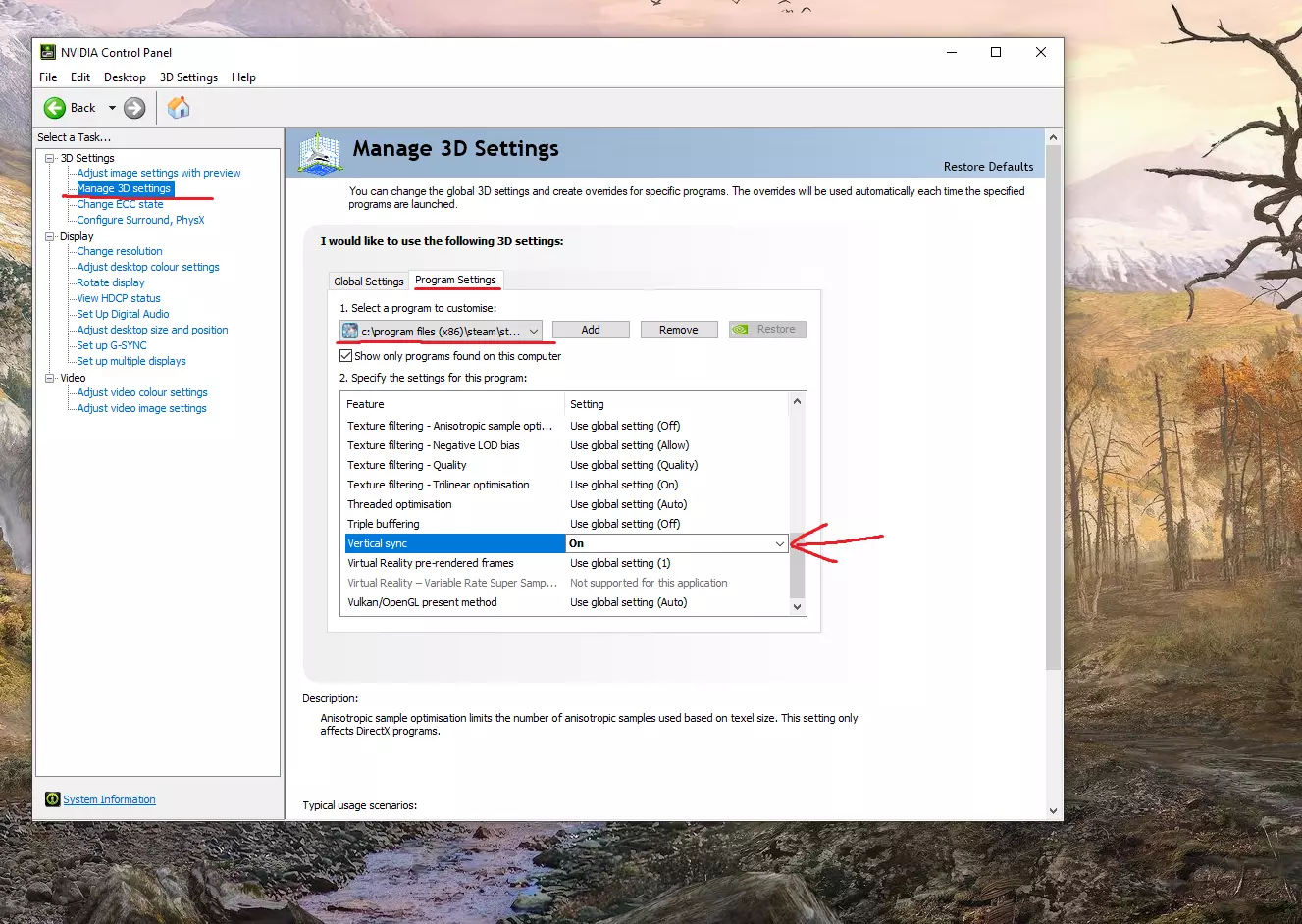Open Change ECC state task
Image resolution: width=1302 pixels, height=924 pixels.
(120, 204)
